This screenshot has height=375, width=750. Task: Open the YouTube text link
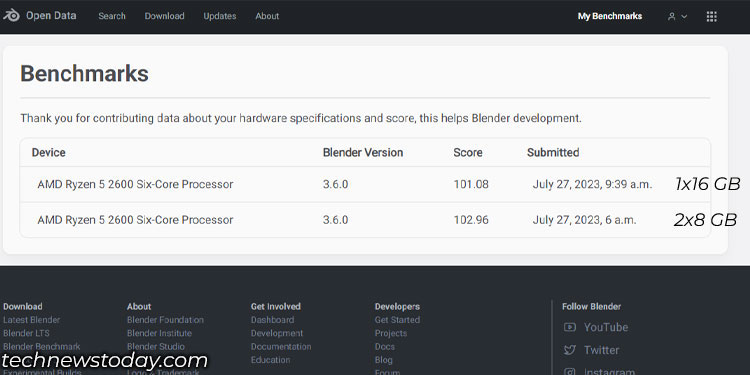pyautogui.click(x=606, y=327)
